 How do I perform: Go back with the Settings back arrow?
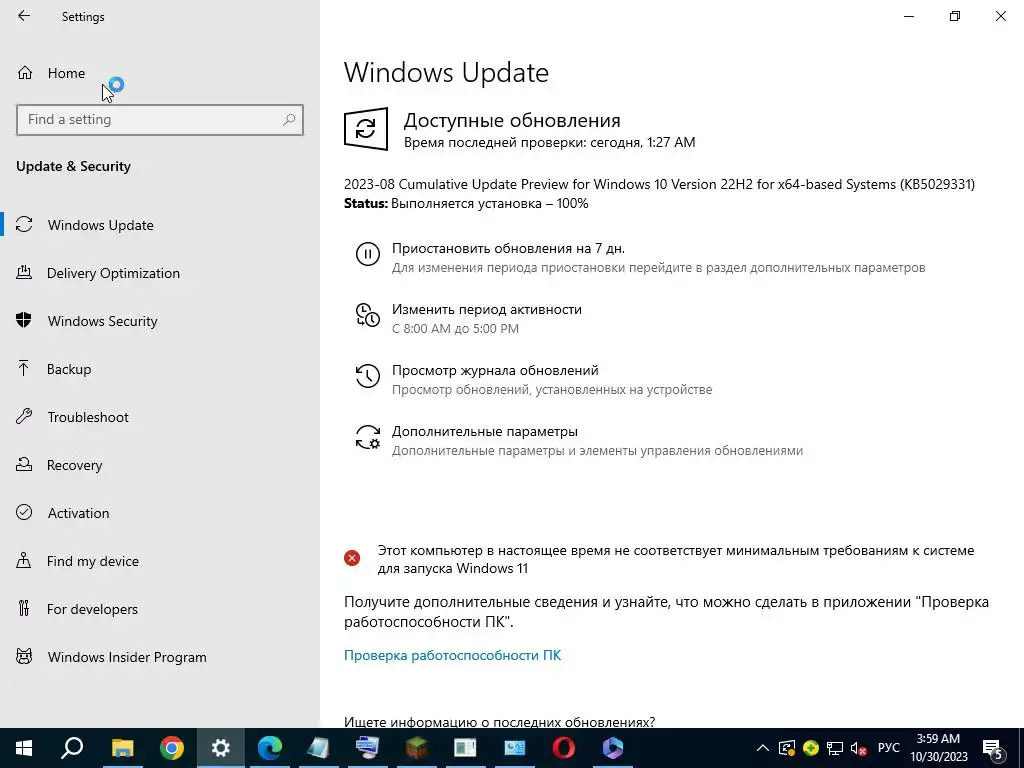[x=24, y=16]
